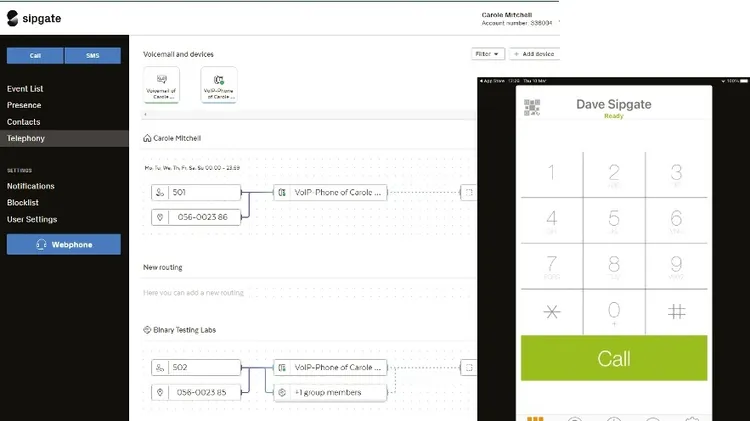
Task: Tap digit 2 on the dialpad
Action: click(614, 174)
